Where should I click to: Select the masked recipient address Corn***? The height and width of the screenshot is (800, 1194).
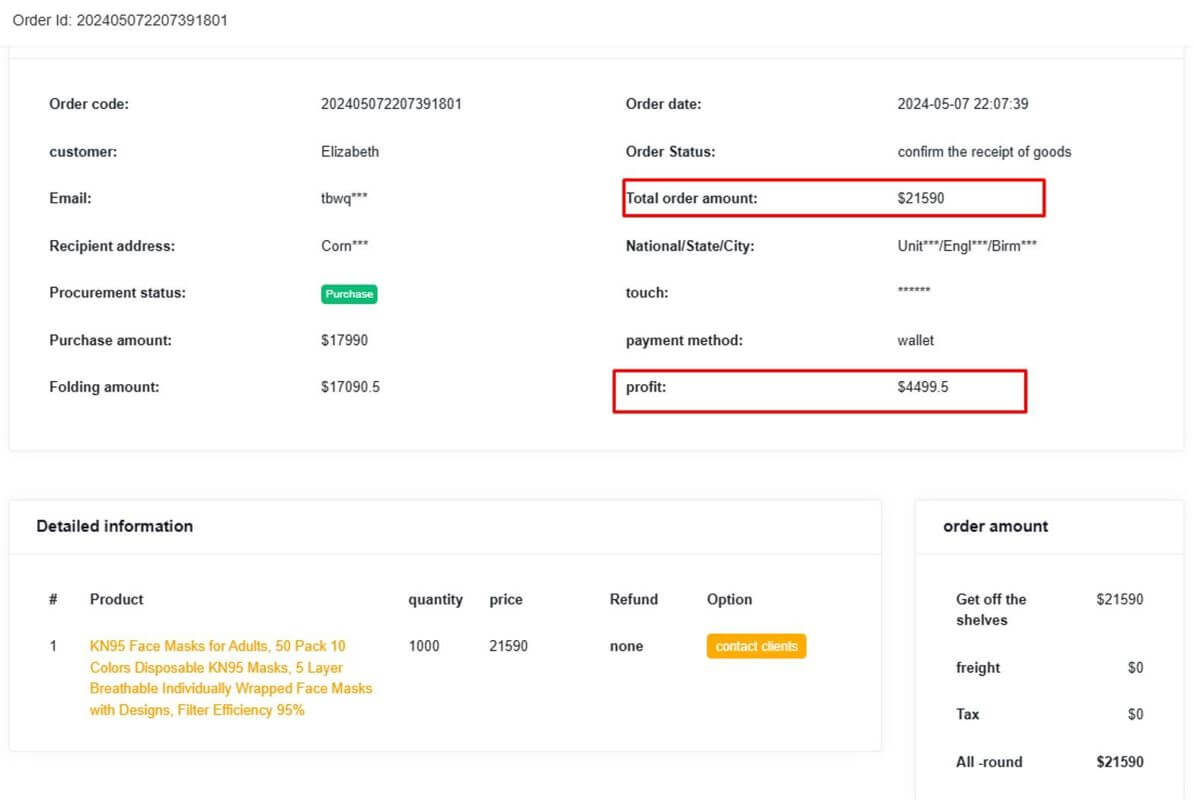coord(345,245)
